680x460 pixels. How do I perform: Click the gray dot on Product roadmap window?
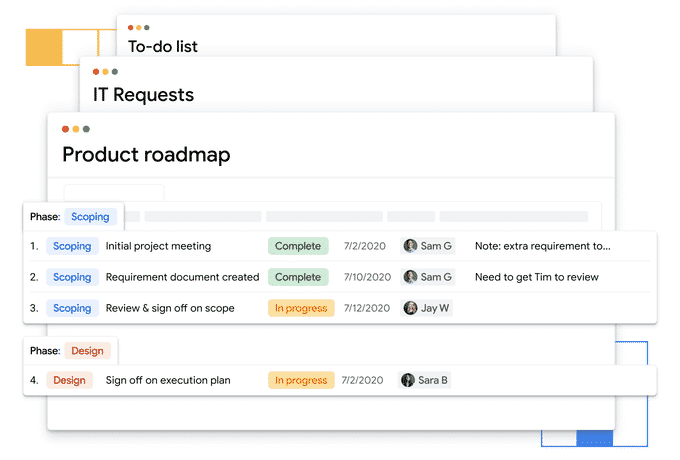[x=86, y=129]
